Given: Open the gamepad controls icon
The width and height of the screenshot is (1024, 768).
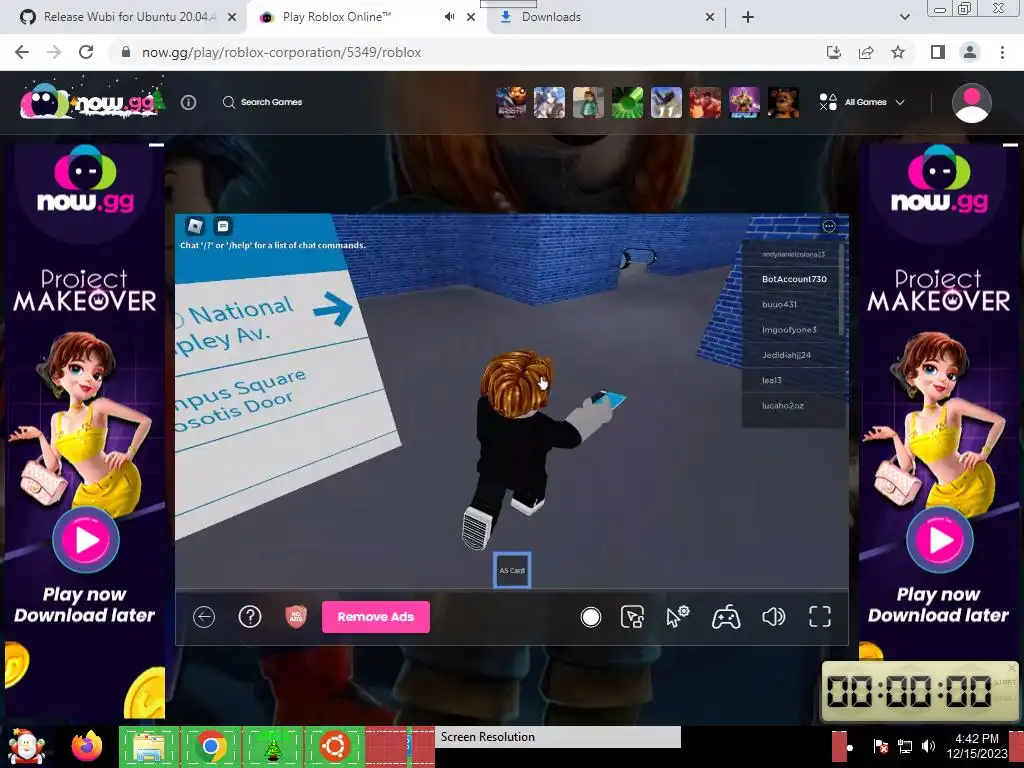Looking at the screenshot, I should click(x=726, y=617).
